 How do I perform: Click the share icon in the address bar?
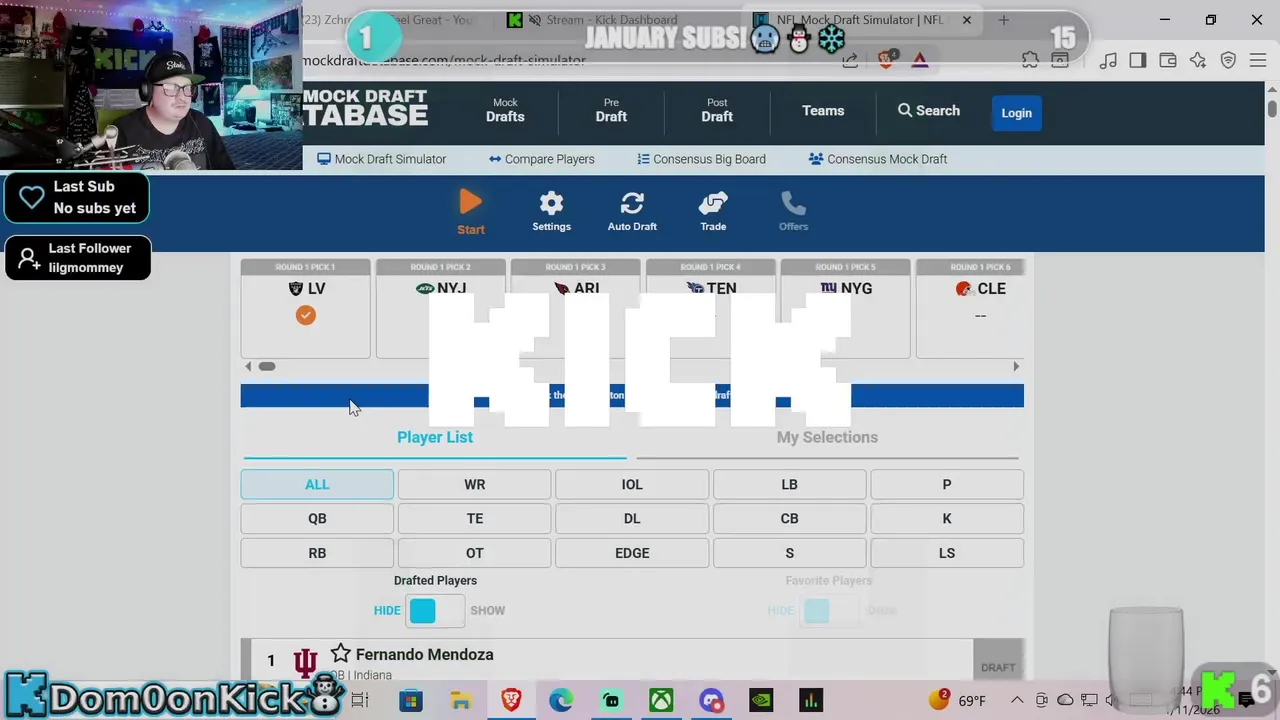click(x=850, y=61)
